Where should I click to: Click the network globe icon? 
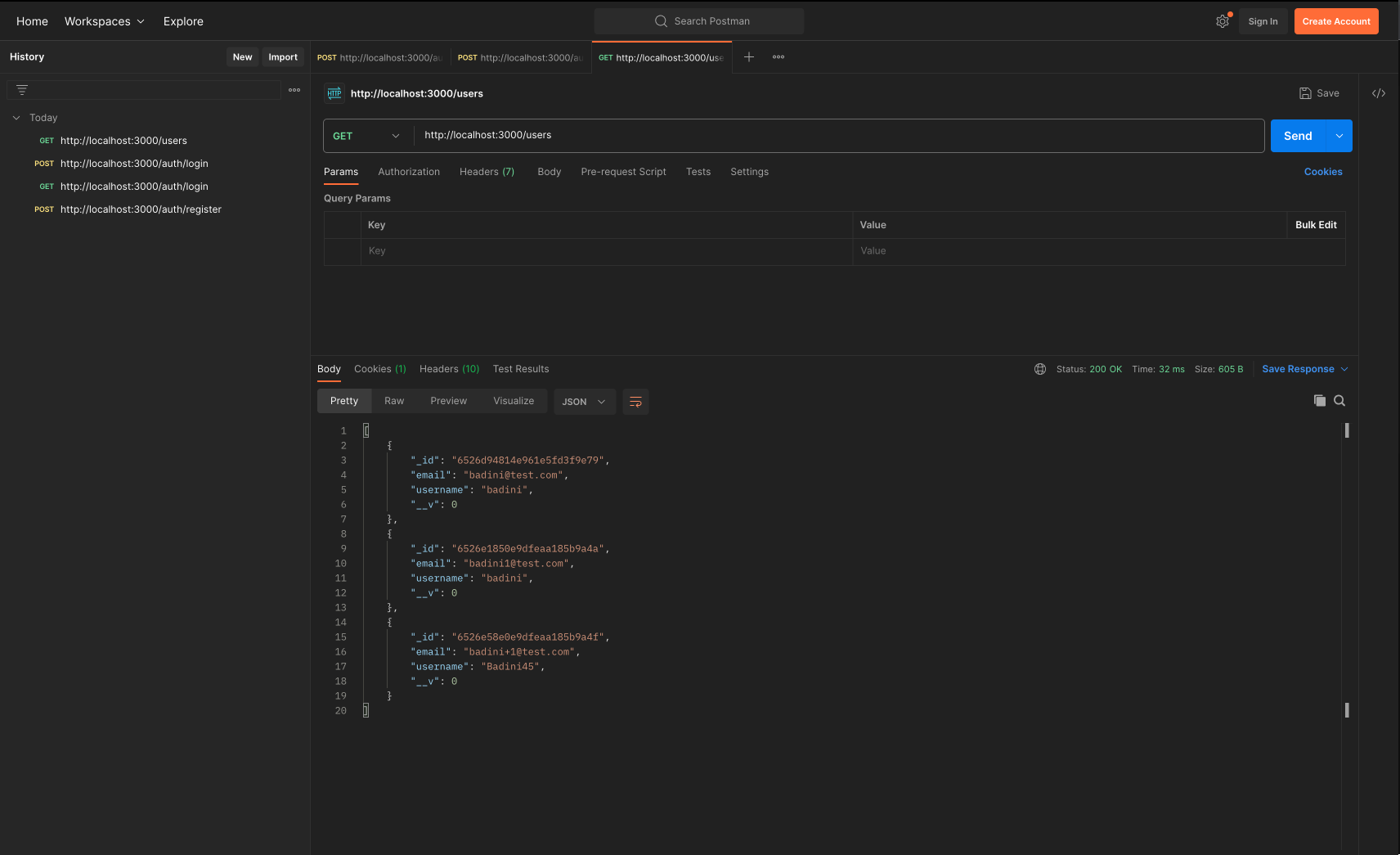coord(1040,369)
